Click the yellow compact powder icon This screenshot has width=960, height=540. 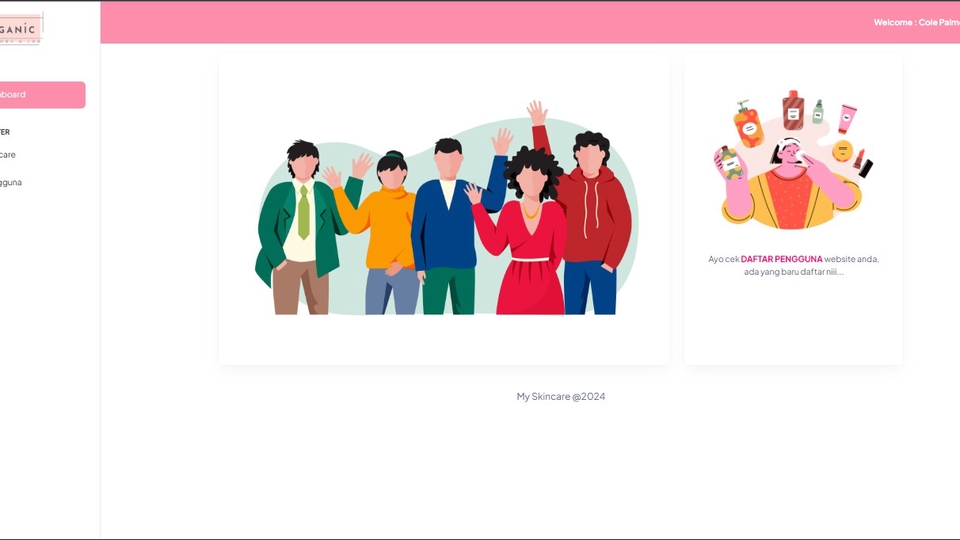pos(842,151)
